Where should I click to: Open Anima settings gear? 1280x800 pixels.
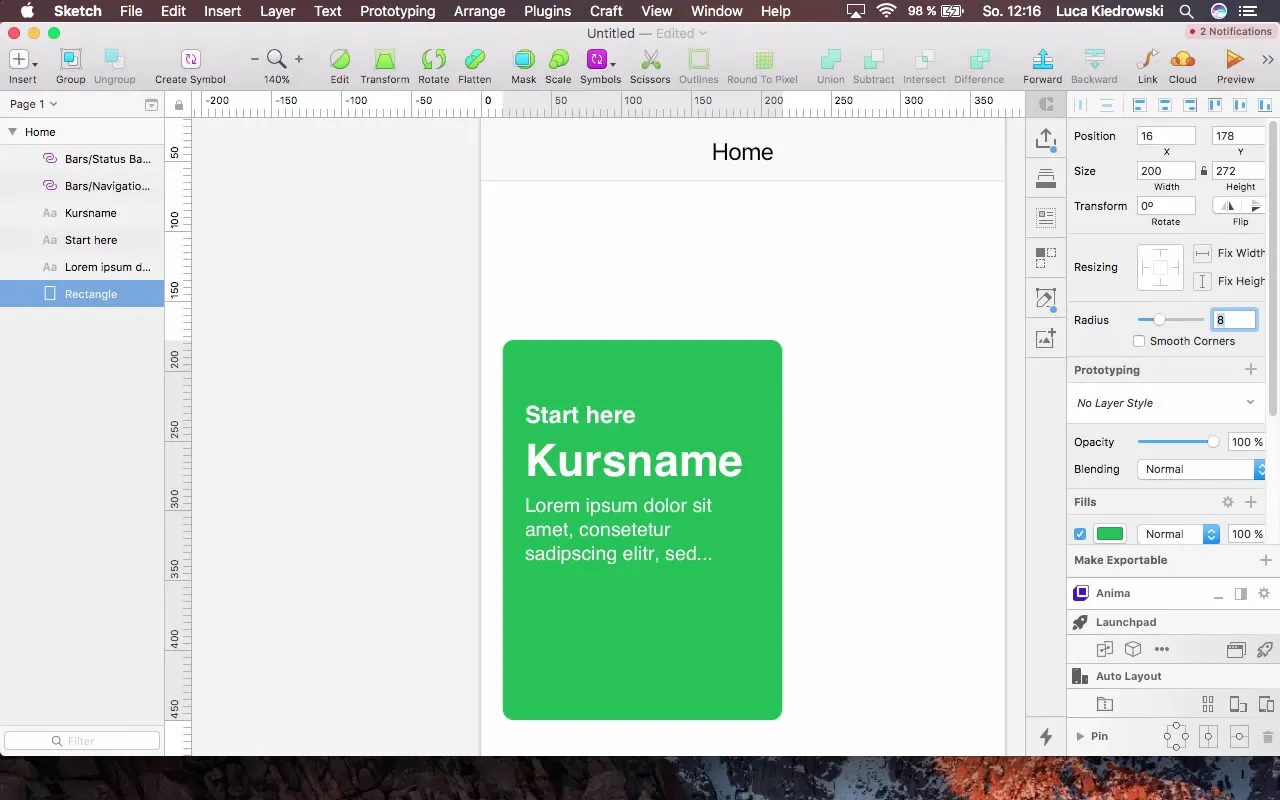1264,593
